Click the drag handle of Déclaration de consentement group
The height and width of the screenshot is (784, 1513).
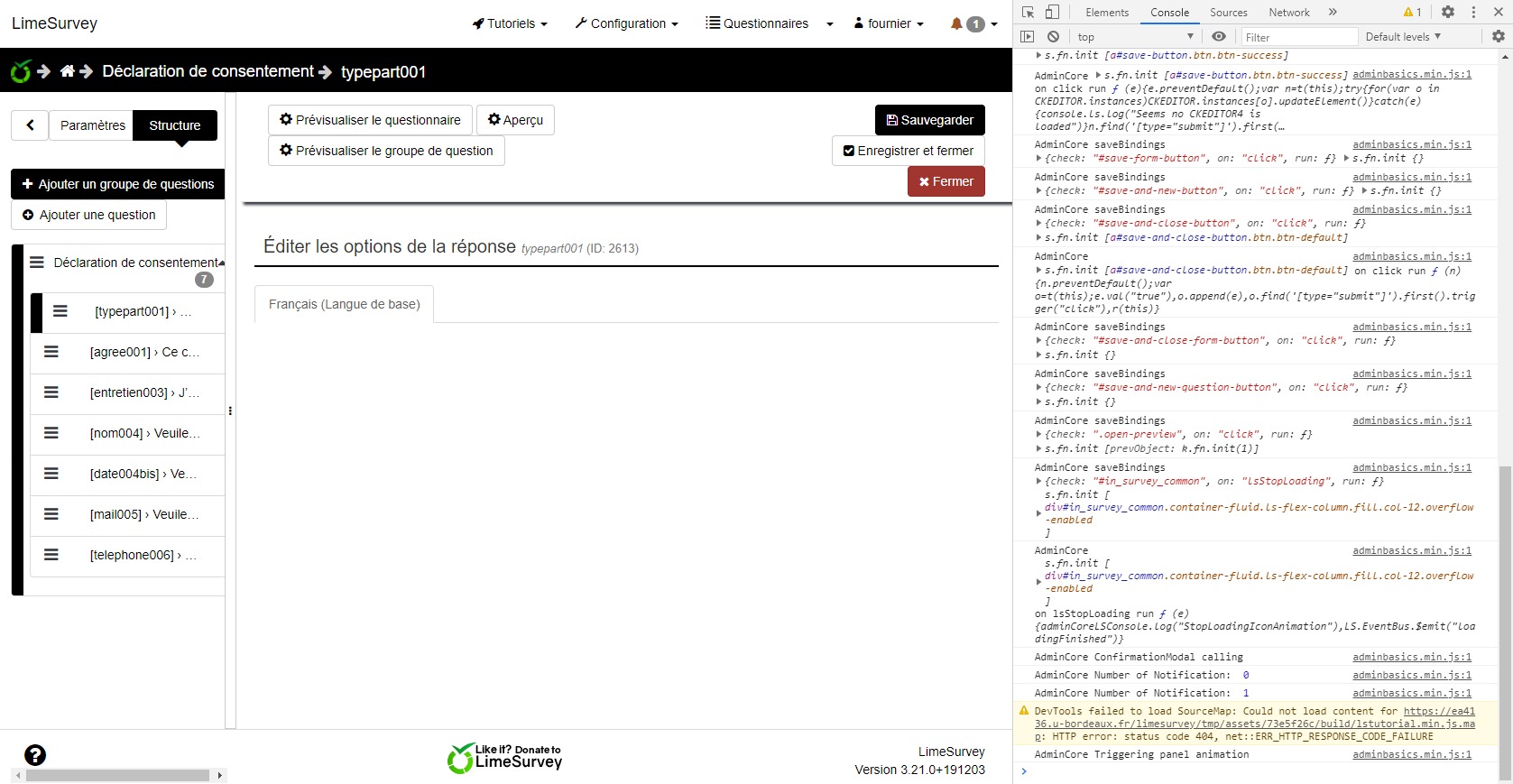click(x=37, y=263)
